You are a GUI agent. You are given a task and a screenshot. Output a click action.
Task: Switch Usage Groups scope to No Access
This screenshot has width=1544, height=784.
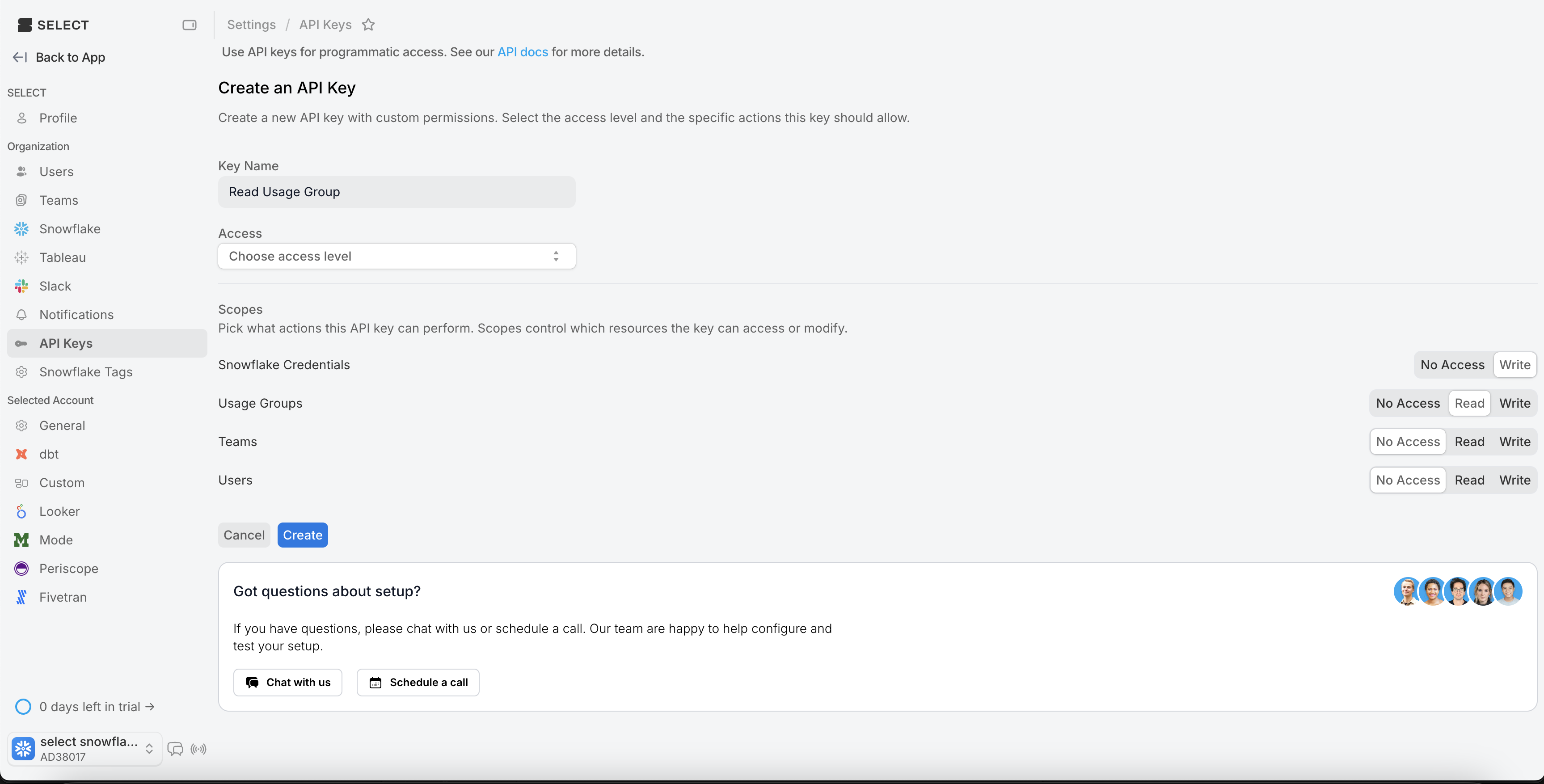click(x=1408, y=403)
